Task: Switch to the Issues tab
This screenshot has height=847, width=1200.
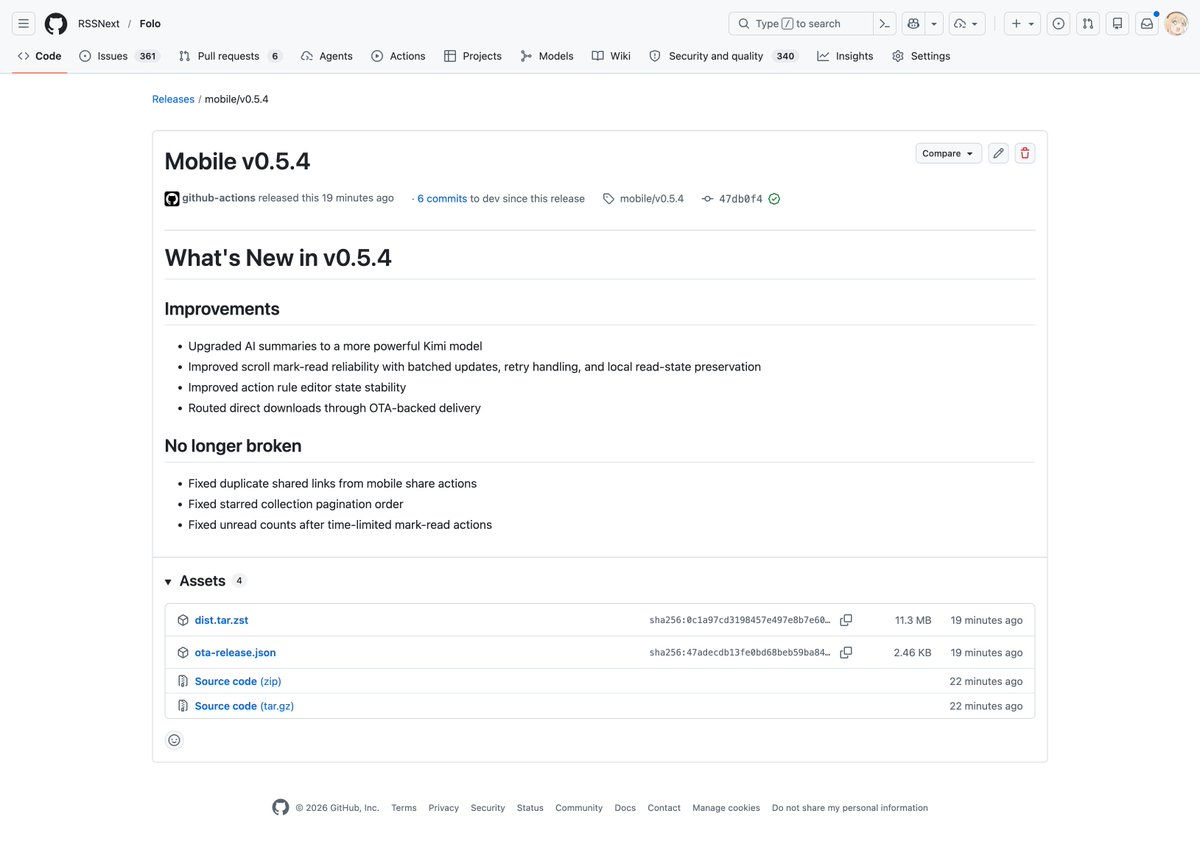Action: [119, 56]
